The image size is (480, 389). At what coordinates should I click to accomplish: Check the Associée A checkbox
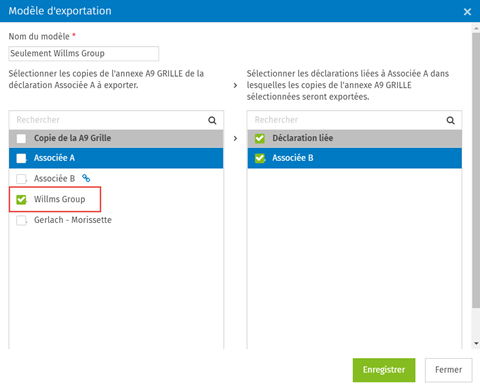pyautogui.click(x=21, y=158)
